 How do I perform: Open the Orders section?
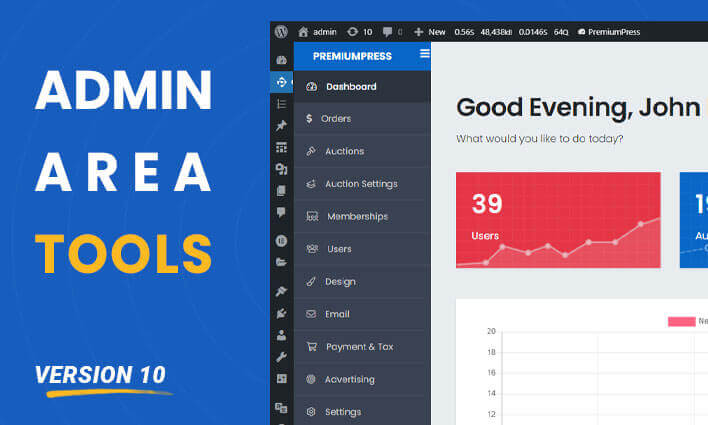[x=335, y=119]
